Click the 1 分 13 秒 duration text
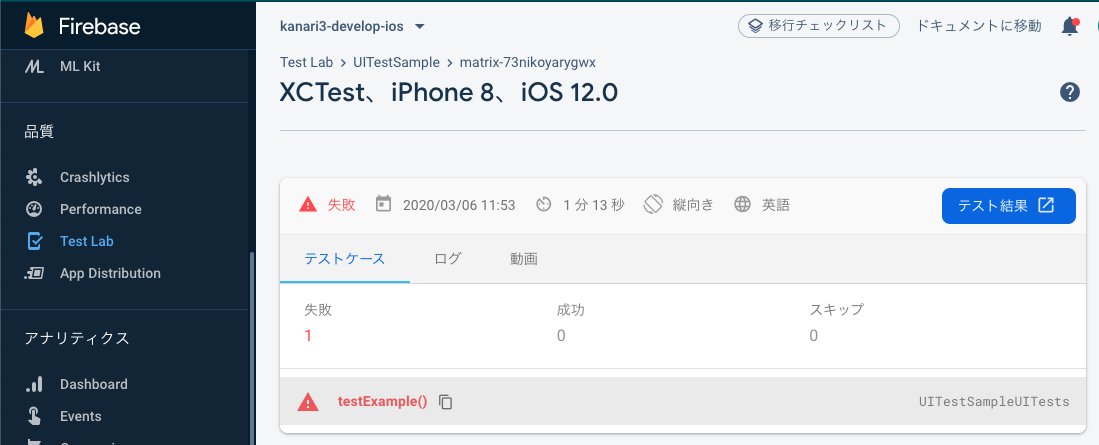The width and height of the screenshot is (1099, 445). click(x=594, y=205)
